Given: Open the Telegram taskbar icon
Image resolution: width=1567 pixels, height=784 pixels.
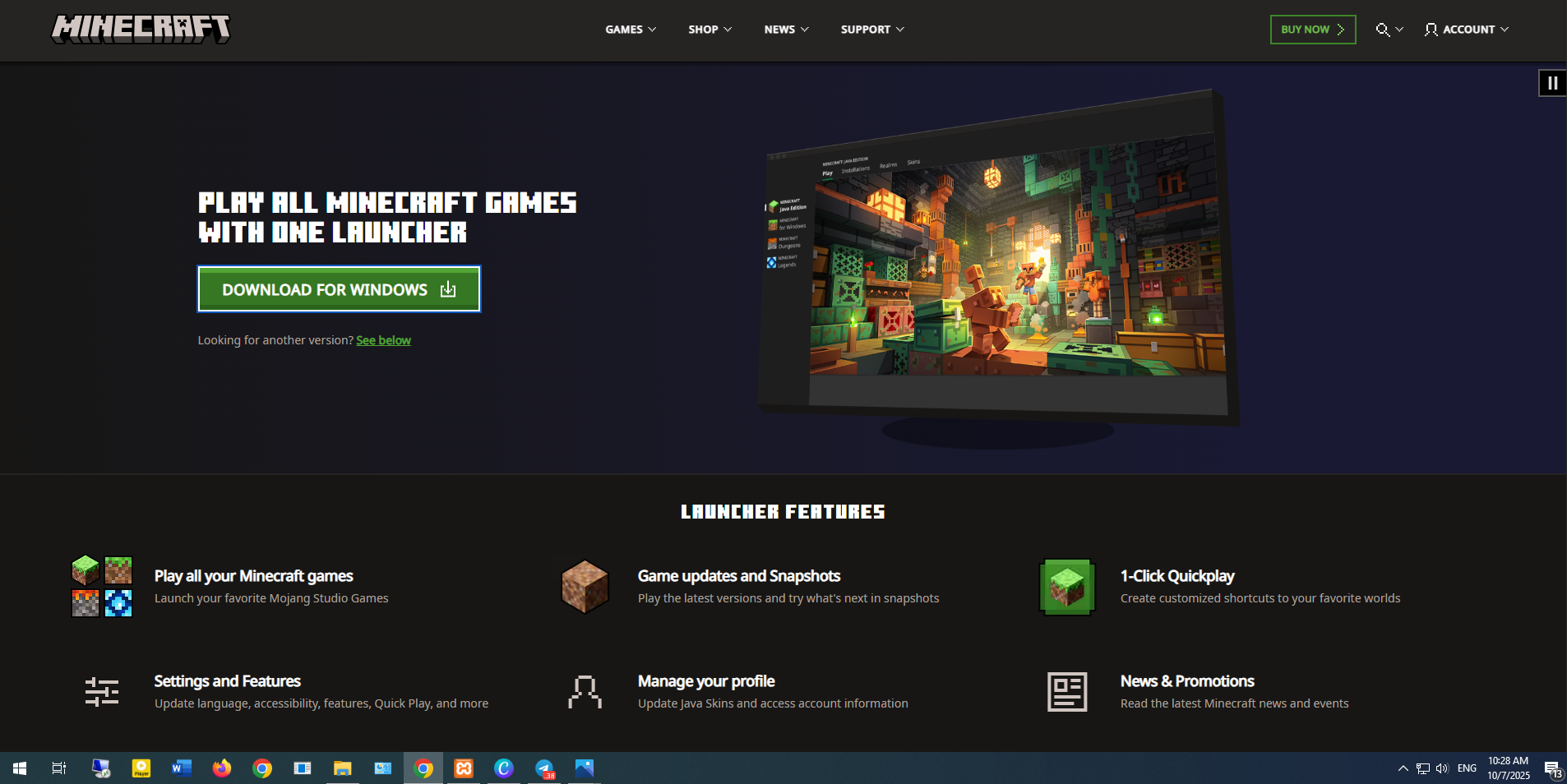Looking at the screenshot, I should (x=544, y=768).
